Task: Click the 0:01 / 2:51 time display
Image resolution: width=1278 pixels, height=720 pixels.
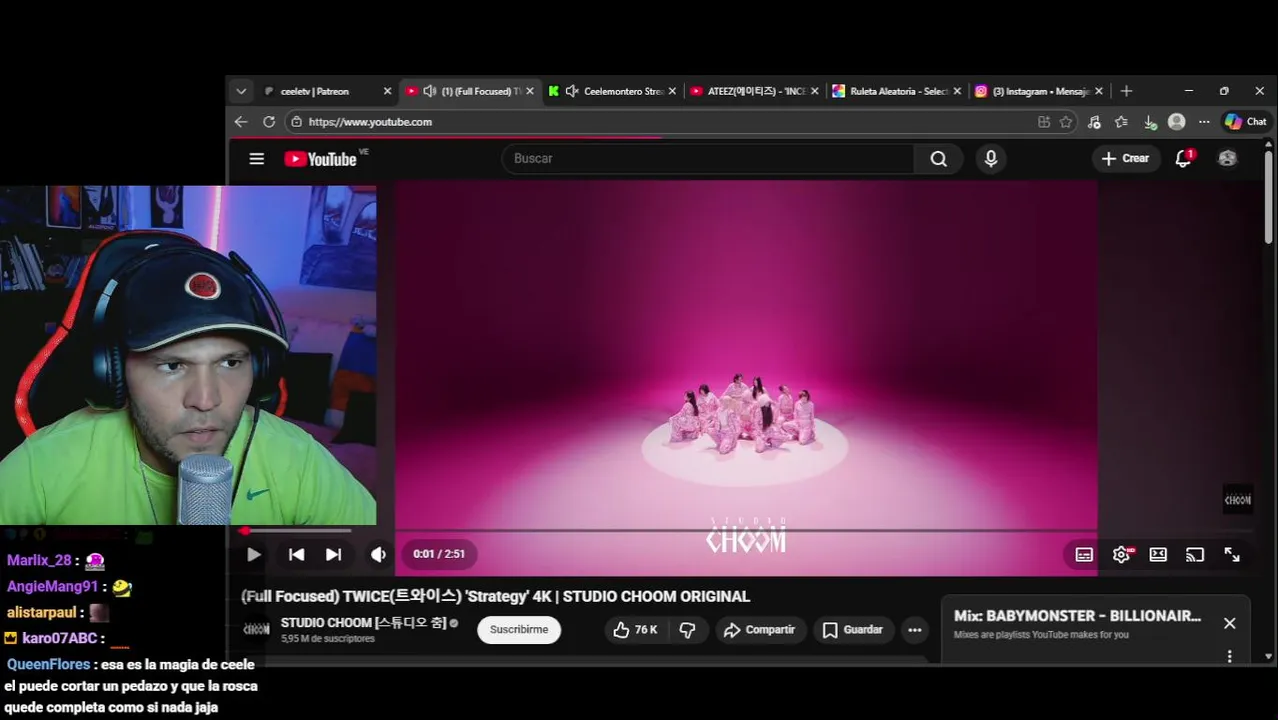Action: pyautogui.click(x=439, y=554)
